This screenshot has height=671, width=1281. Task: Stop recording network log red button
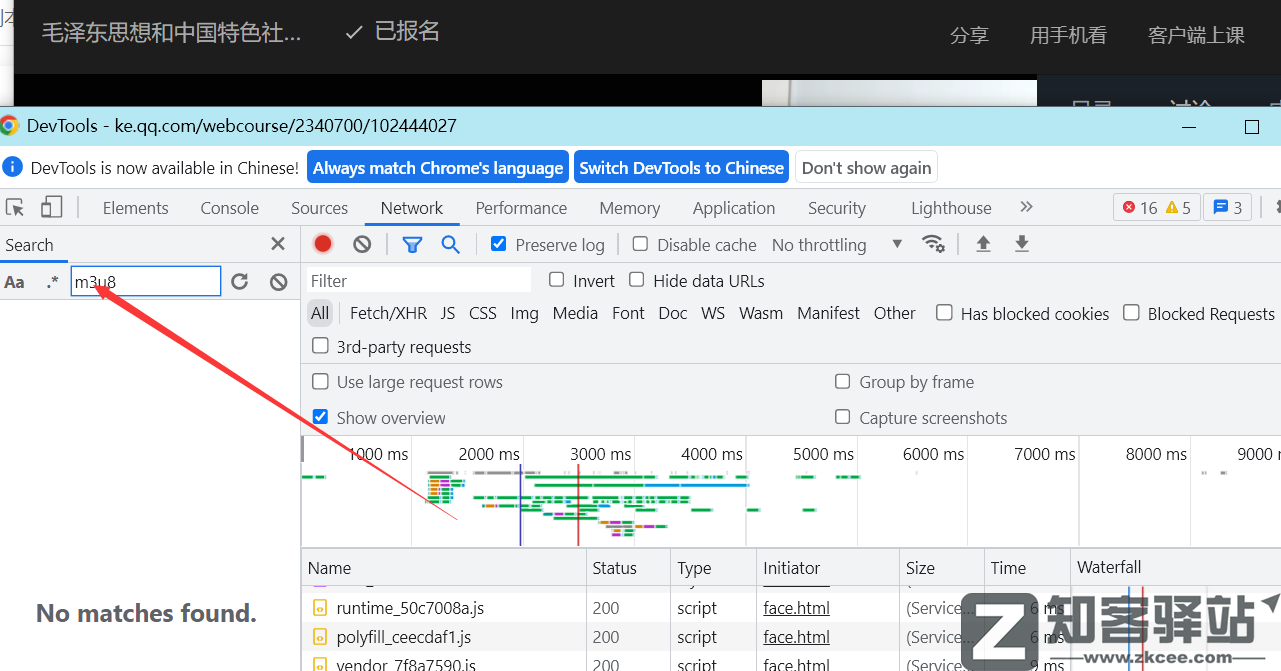click(323, 244)
